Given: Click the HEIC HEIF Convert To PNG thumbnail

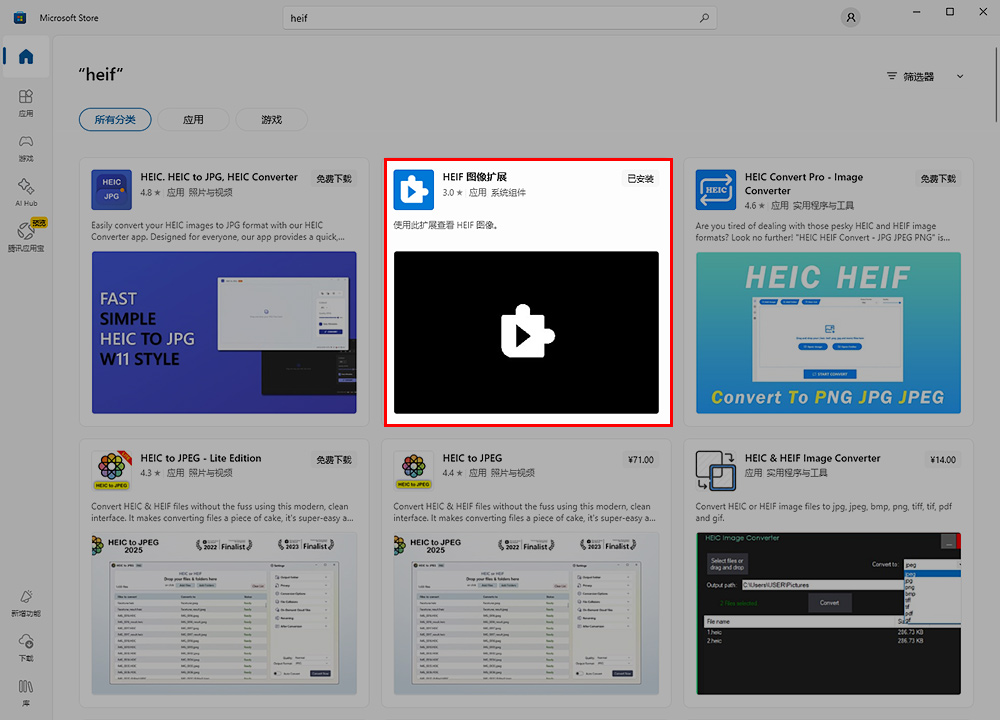Looking at the screenshot, I should pos(828,332).
